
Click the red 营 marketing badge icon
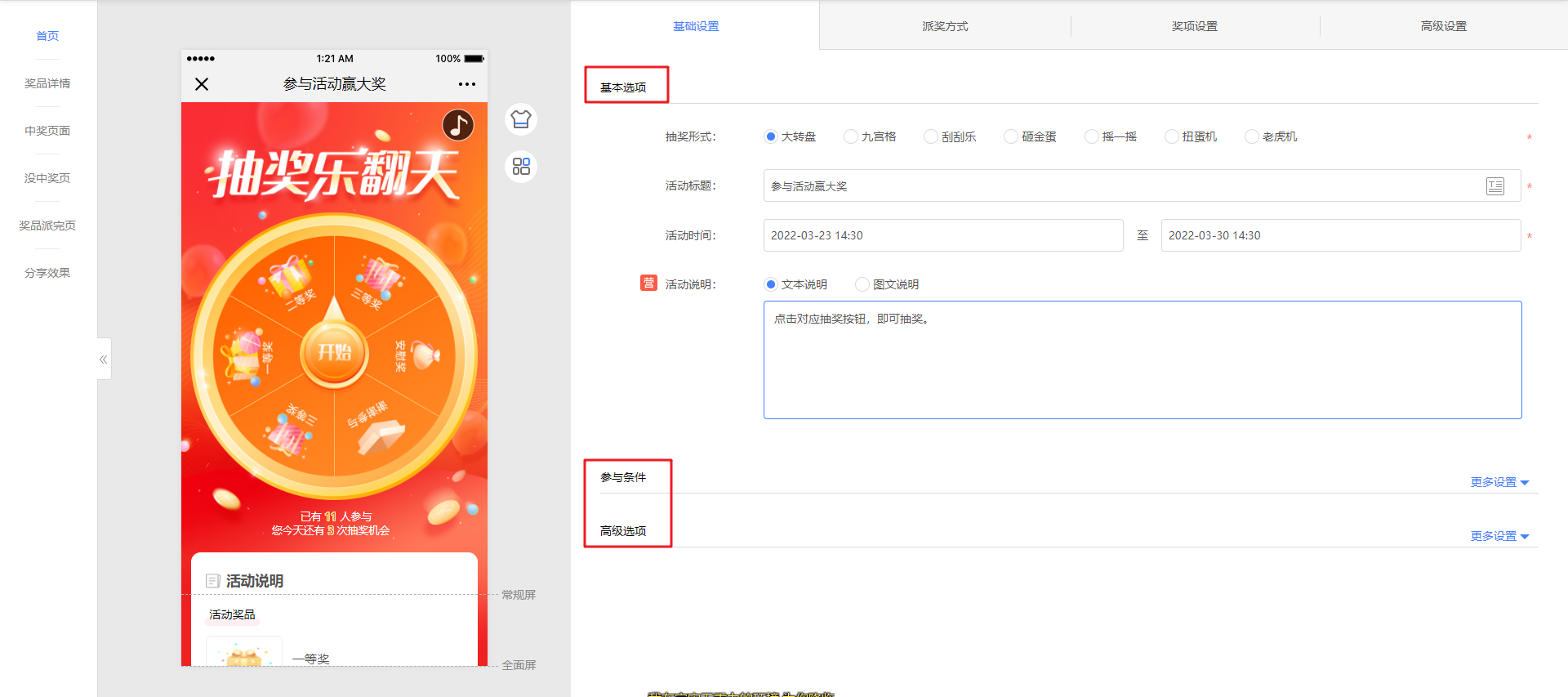[648, 283]
